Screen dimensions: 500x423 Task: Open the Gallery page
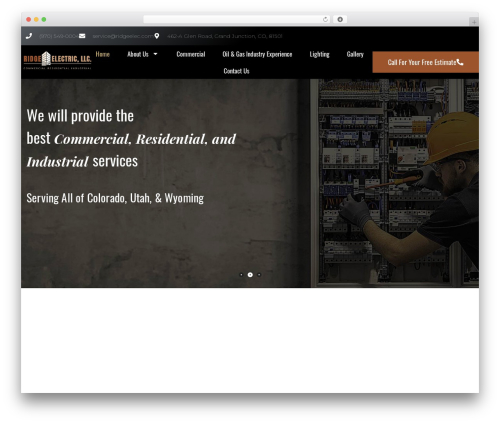tap(355, 54)
